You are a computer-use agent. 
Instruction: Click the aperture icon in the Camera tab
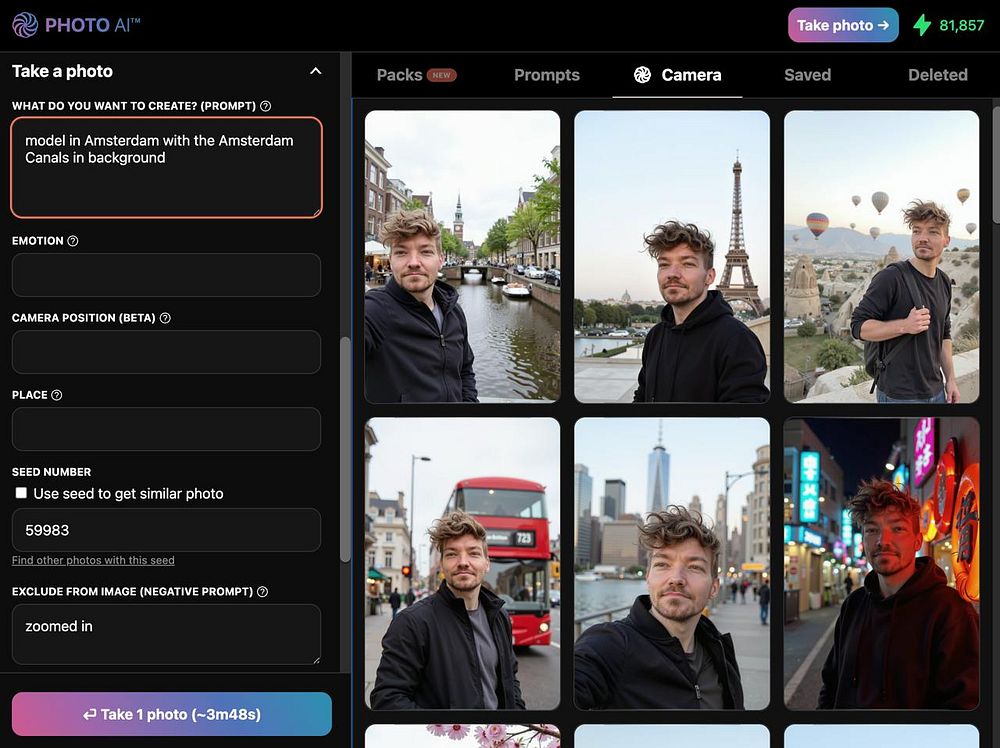tap(642, 75)
